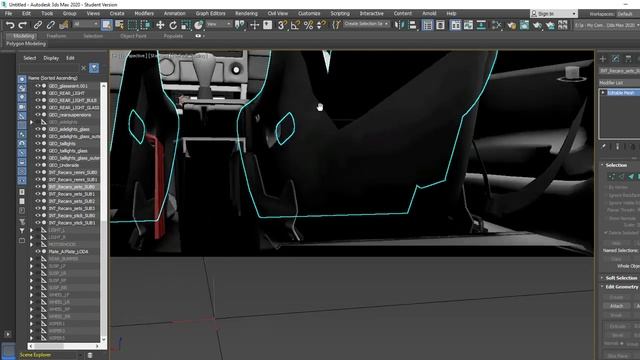Activate the Select and Link tool
The image size is (640, 360).
[x=38, y=25]
